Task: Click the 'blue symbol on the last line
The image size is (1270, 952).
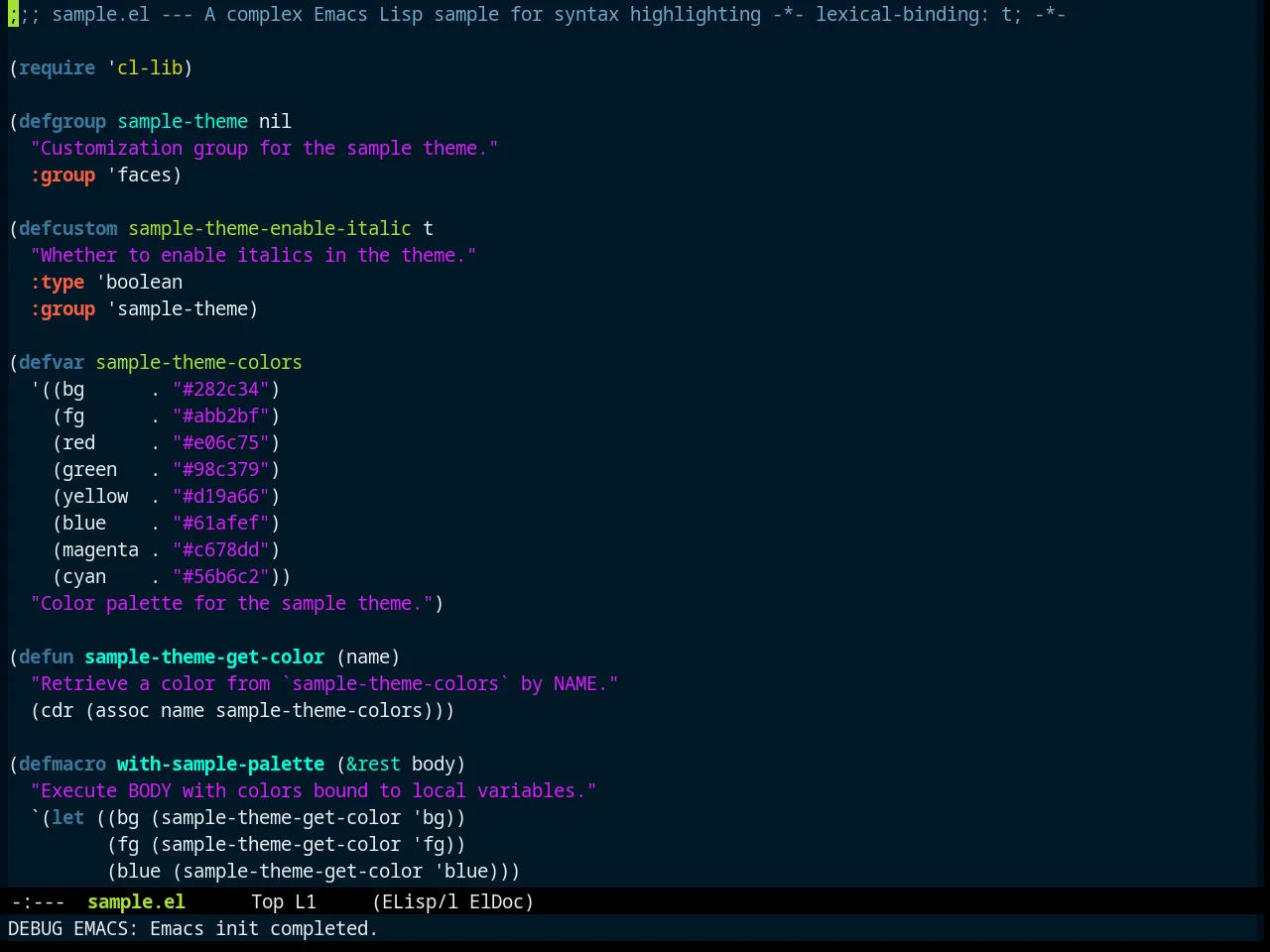Action: tap(460, 871)
